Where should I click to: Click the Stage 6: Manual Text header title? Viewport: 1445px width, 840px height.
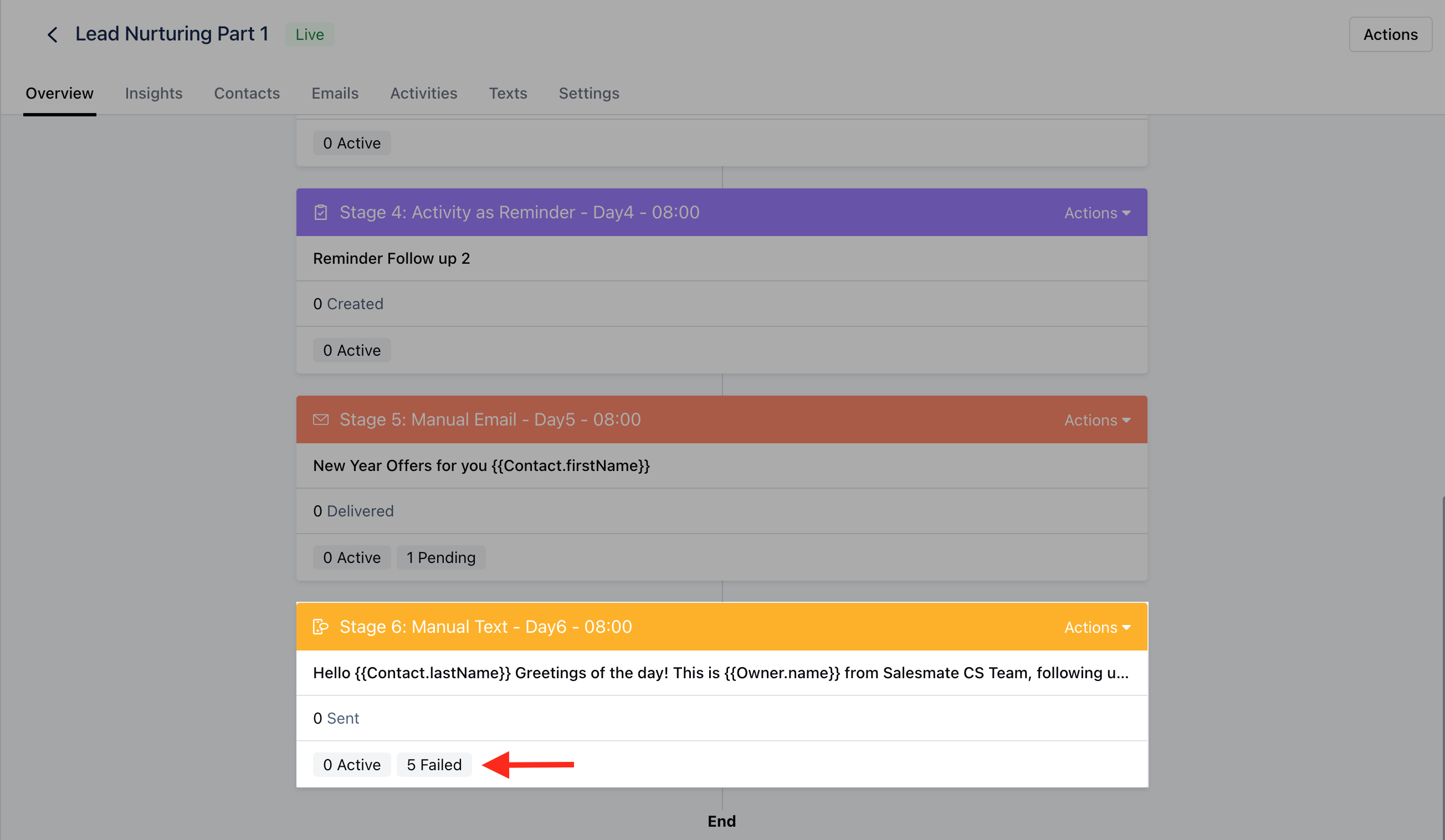click(x=486, y=627)
